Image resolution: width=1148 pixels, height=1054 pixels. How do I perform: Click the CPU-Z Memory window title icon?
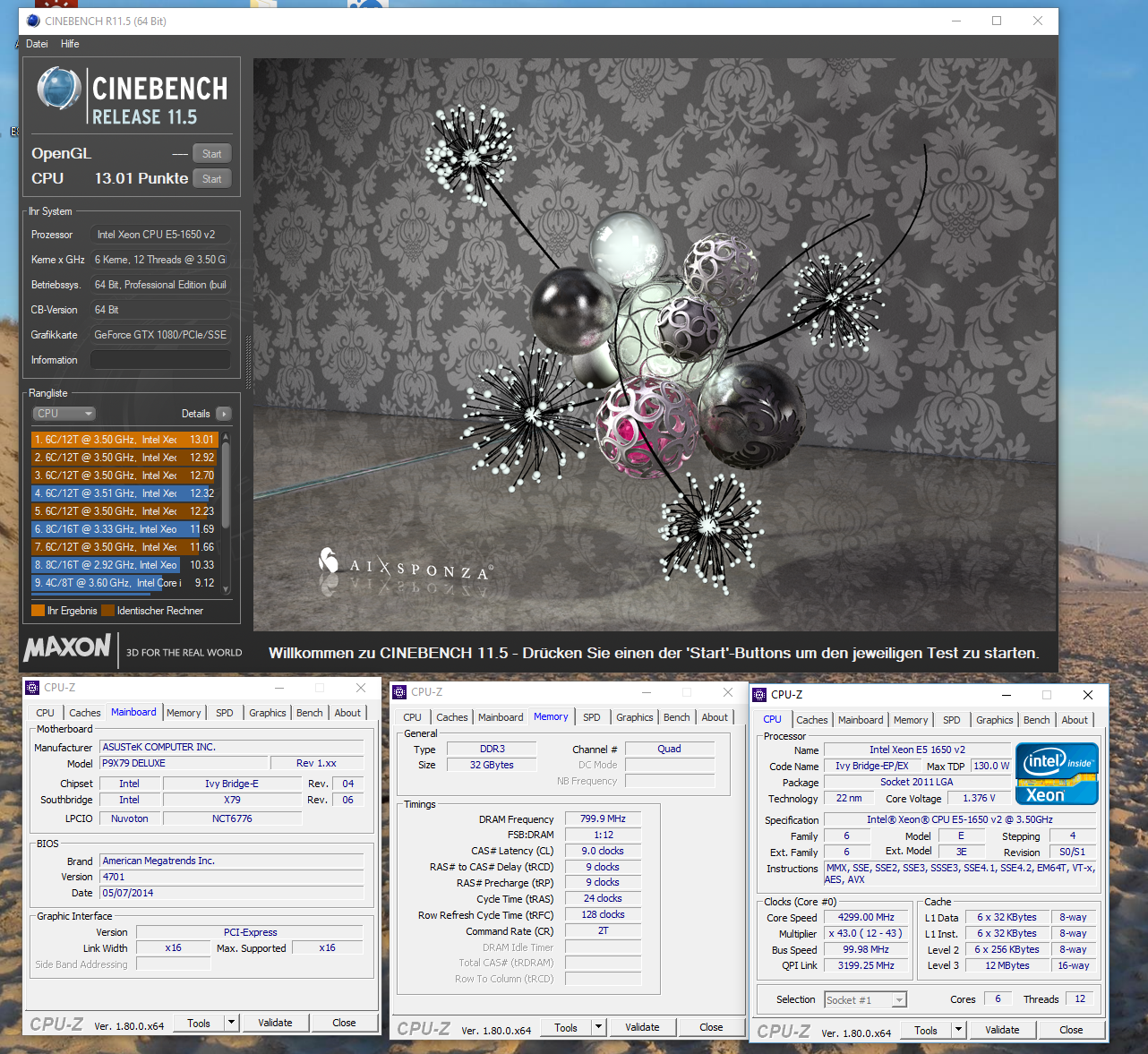(400, 692)
